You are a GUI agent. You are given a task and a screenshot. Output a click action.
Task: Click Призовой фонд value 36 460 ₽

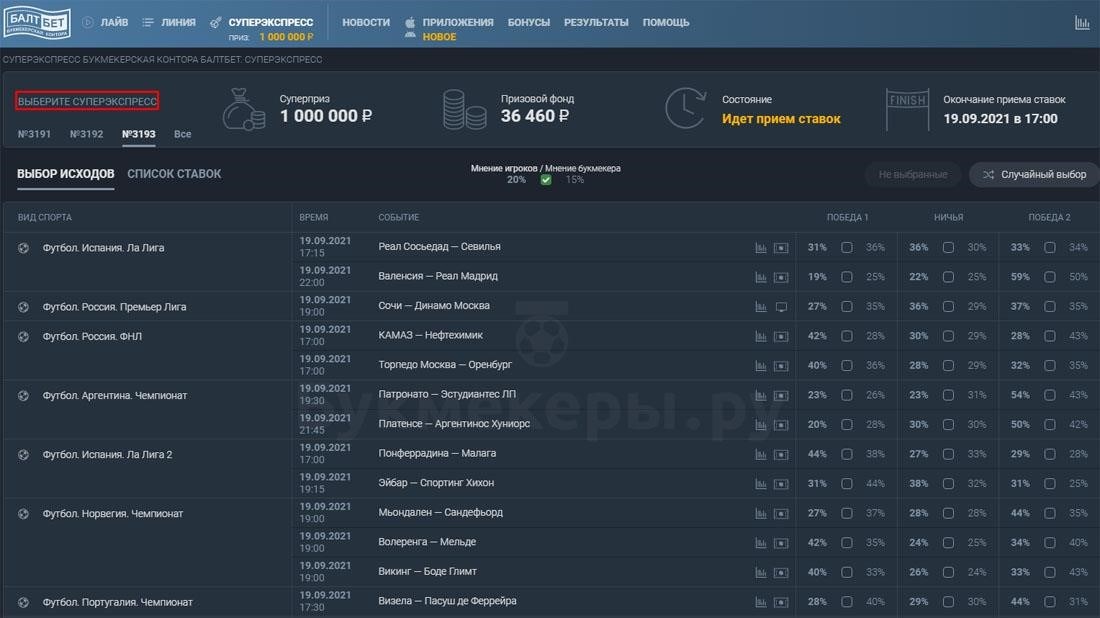[x=535, y=116]
